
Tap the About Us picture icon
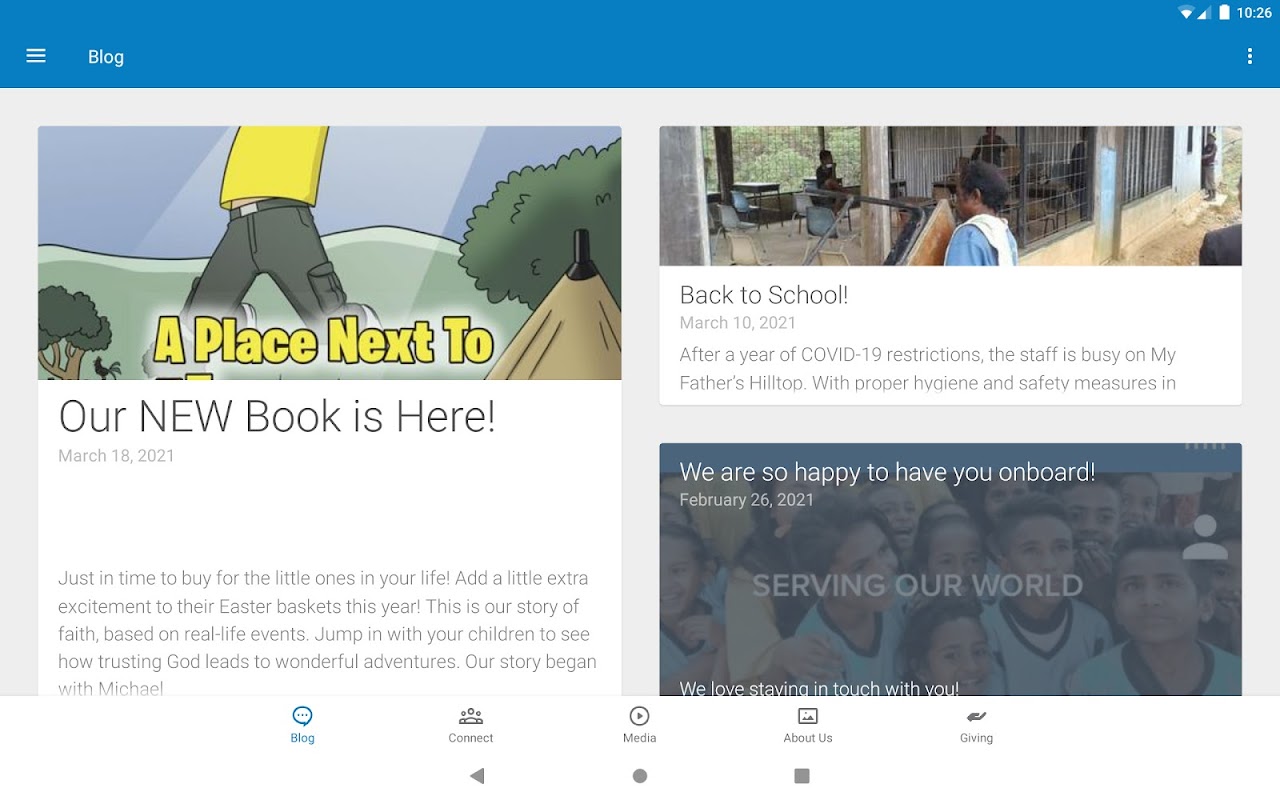pyautogui.click(x=808, y=716)
